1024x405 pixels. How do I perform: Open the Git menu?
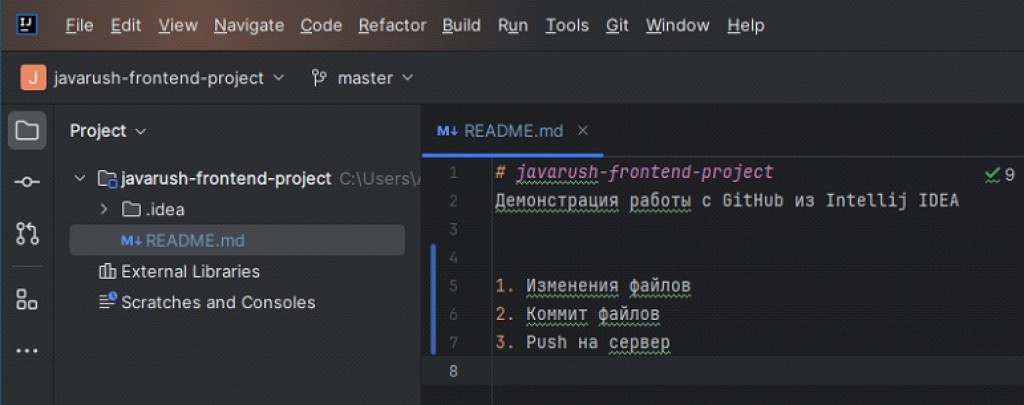pyautogui.click(x=617, y=25)
